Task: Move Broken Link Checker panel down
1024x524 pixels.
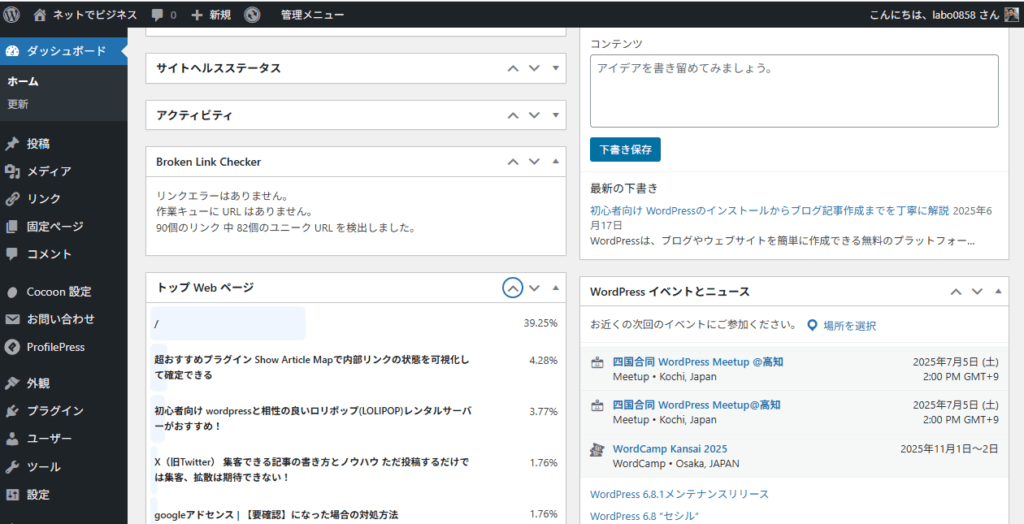Action: (x=534, y=161)
